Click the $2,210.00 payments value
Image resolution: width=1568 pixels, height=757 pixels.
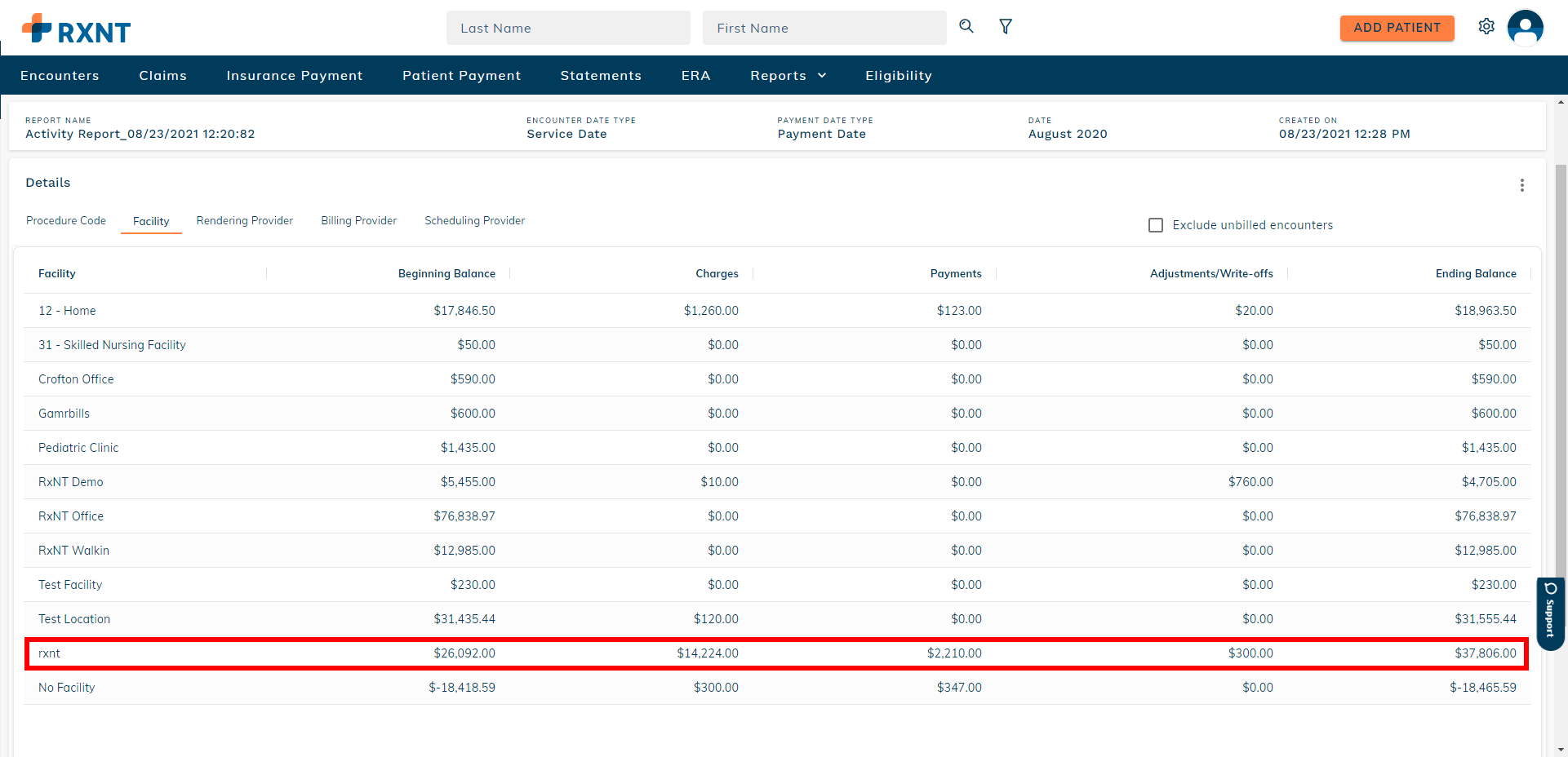click(x=954, y=653)
